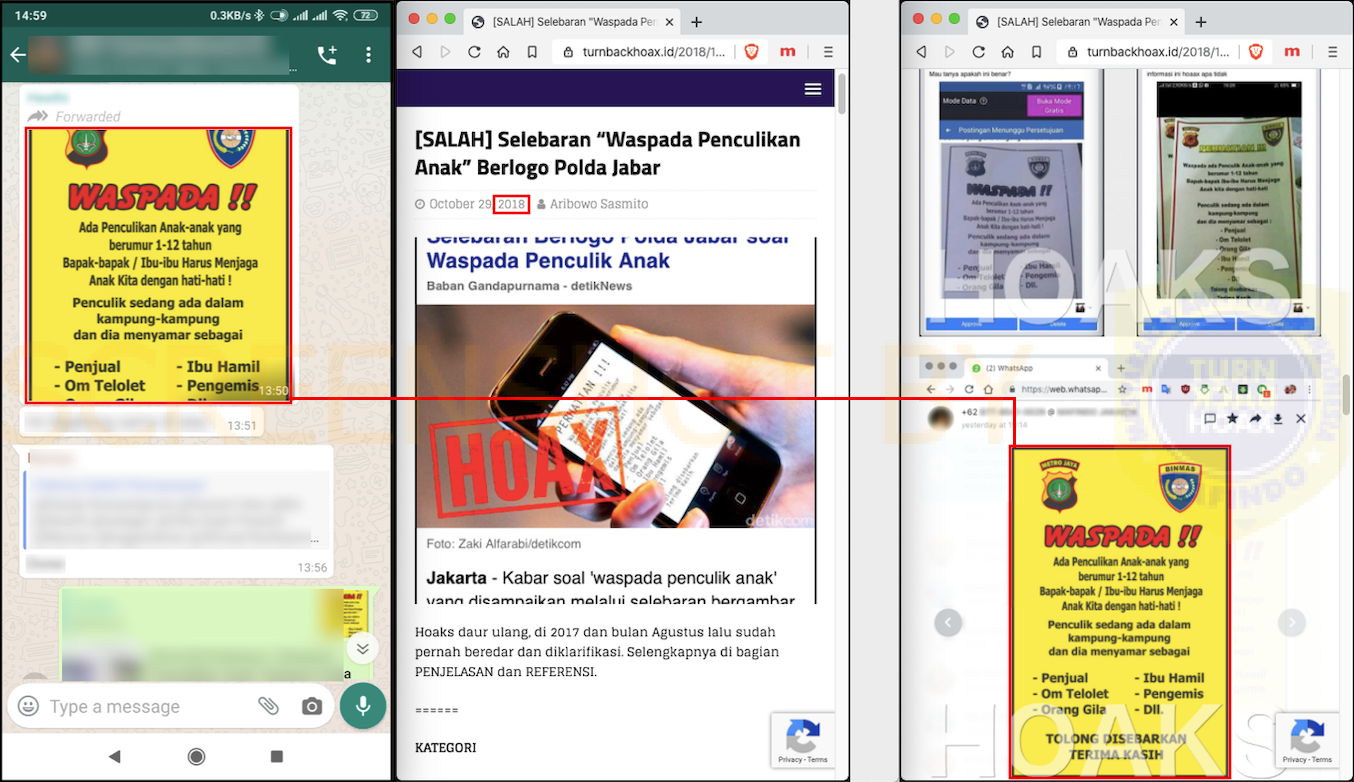Close the [SALAH] tab in right browser
Image resolution: width=1354 pixels, height=782 pixels.
1173,21
